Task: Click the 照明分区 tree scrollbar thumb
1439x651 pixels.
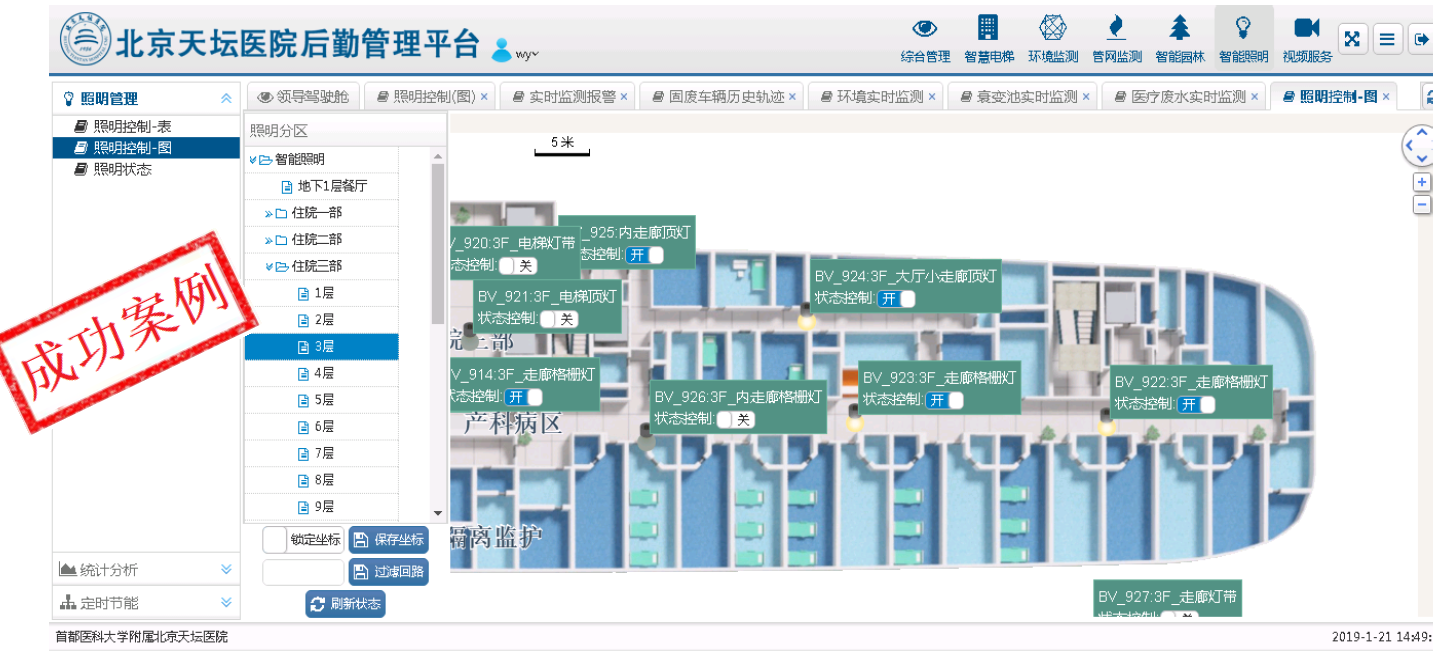Action: (x=438, y=243)
